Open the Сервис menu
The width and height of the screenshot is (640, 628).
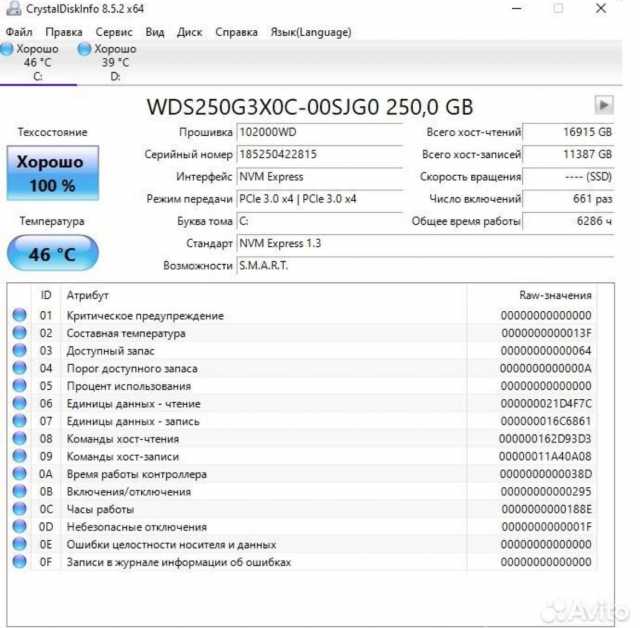114,32
